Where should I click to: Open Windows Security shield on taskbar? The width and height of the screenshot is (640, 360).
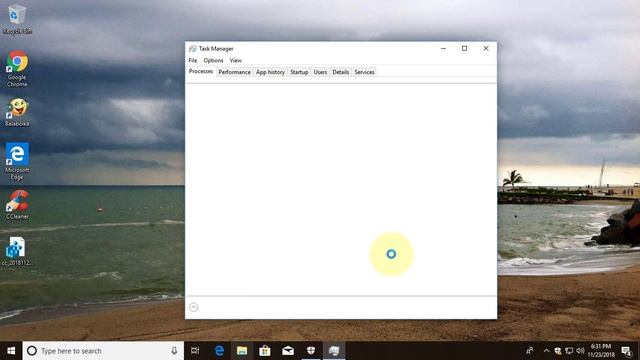click(311, 351)
